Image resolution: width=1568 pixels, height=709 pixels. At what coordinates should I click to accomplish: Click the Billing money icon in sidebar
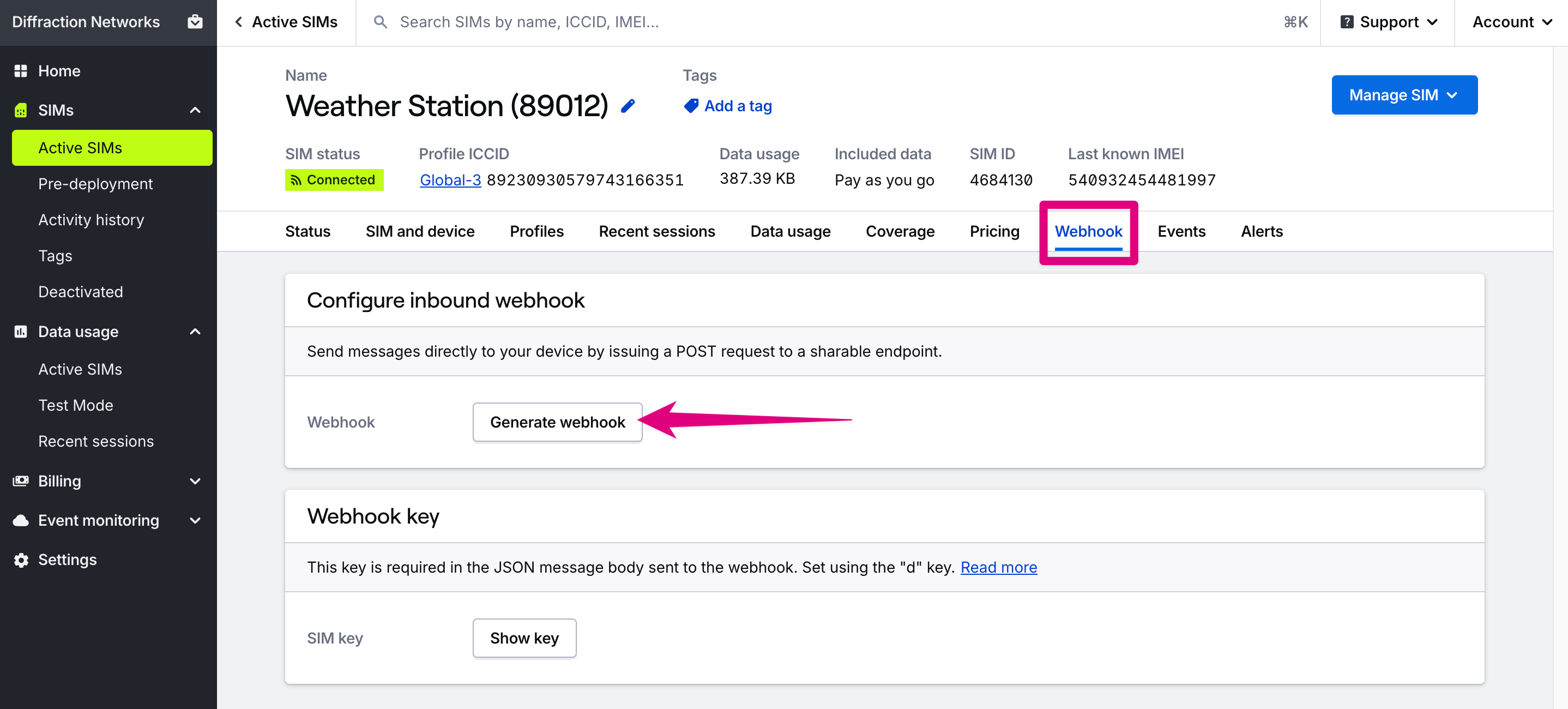(21, 480)
